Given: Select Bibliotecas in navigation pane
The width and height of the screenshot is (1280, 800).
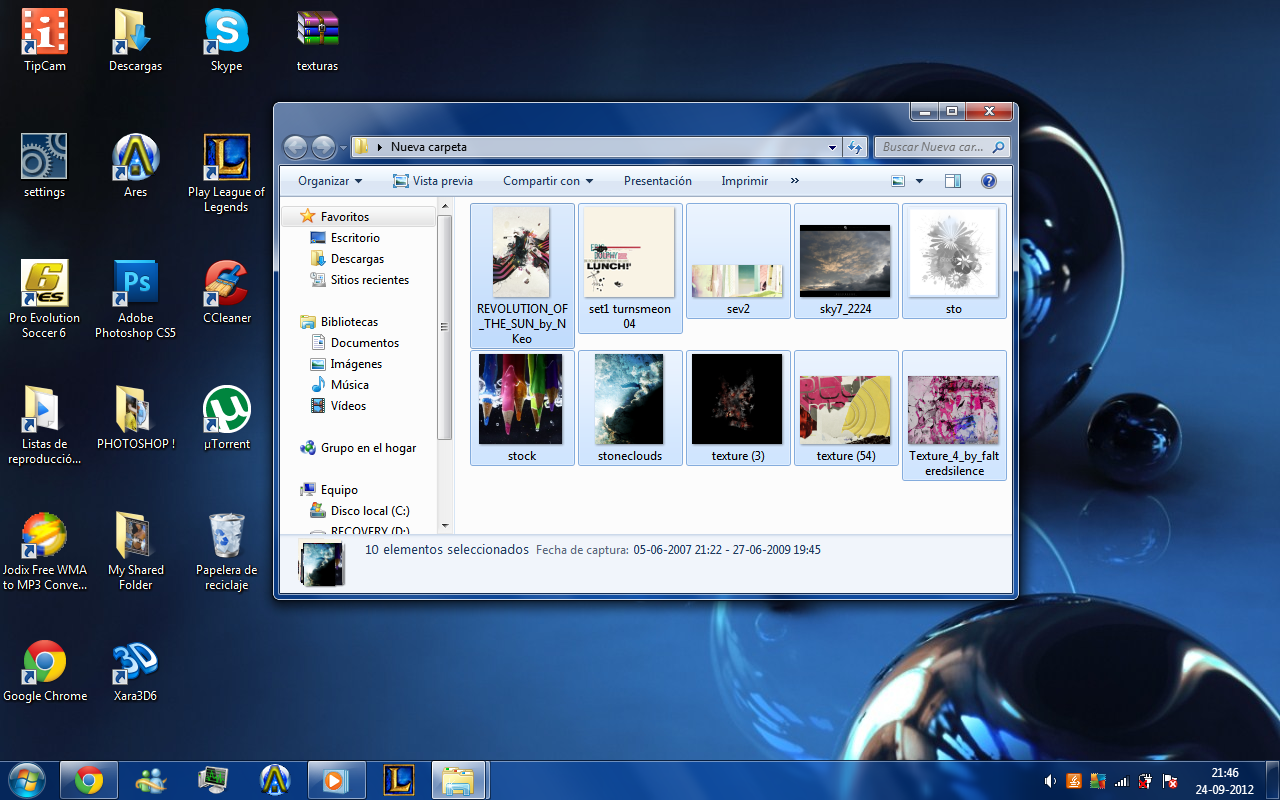Looking at the screenshot, I should (x=349, y=322).
